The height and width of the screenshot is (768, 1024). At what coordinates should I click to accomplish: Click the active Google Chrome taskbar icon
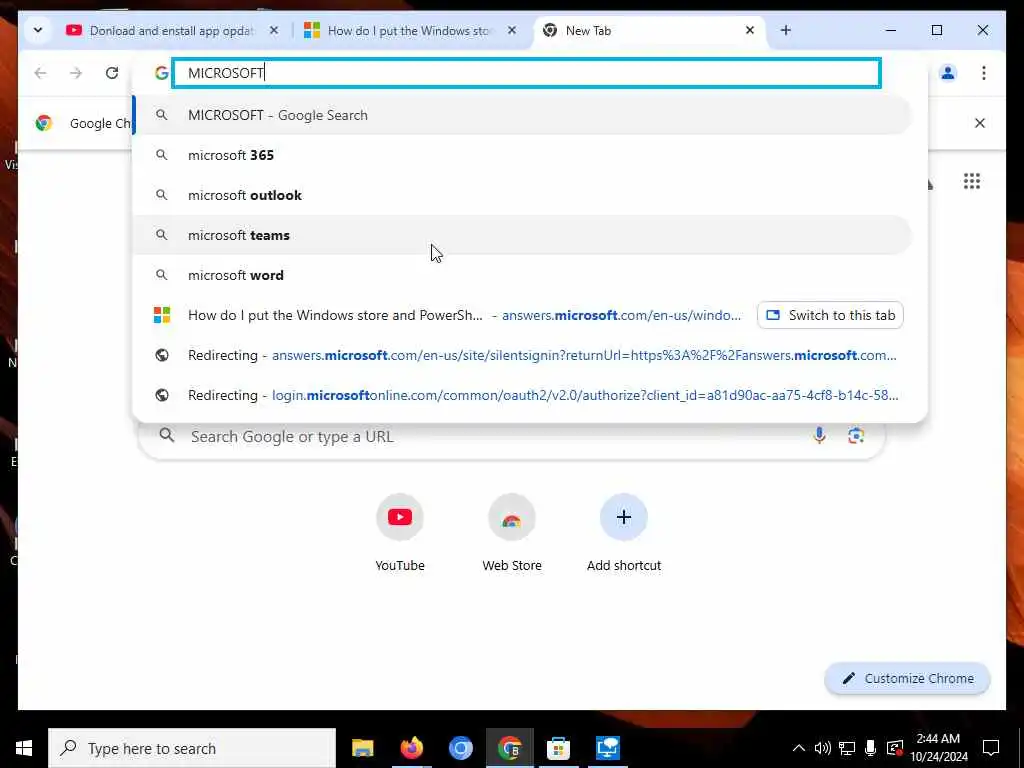[x=509, y=748]
